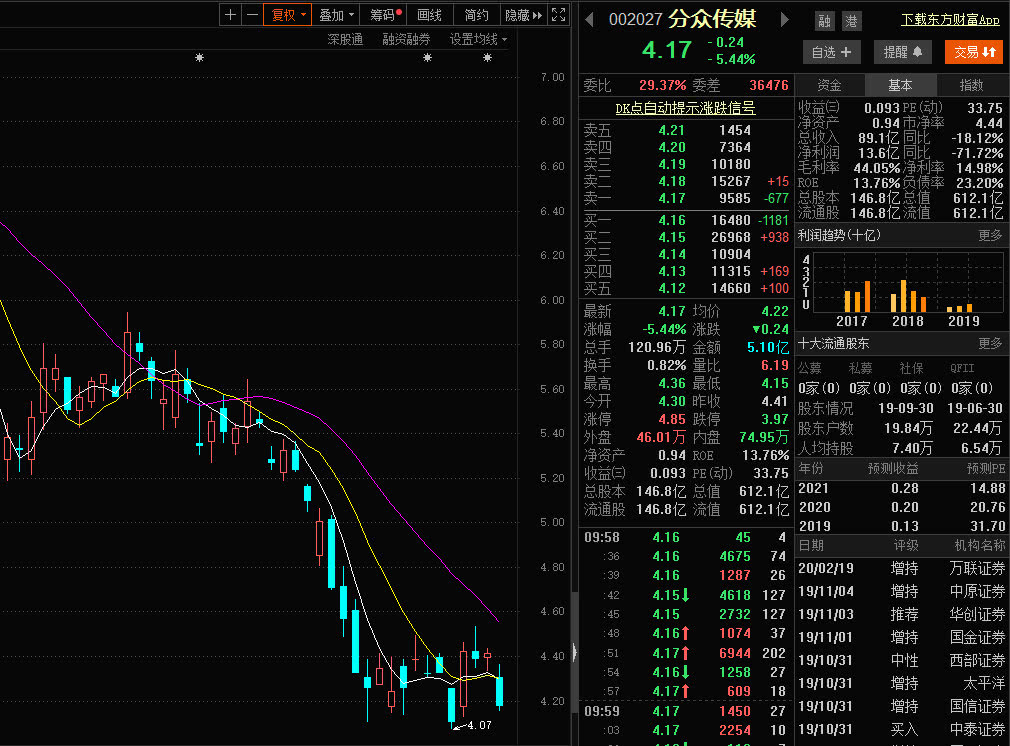Viewport: 1010px width, 746px height.
Task: Zoom out chart with minus button
Action: (x=252, y=14)
